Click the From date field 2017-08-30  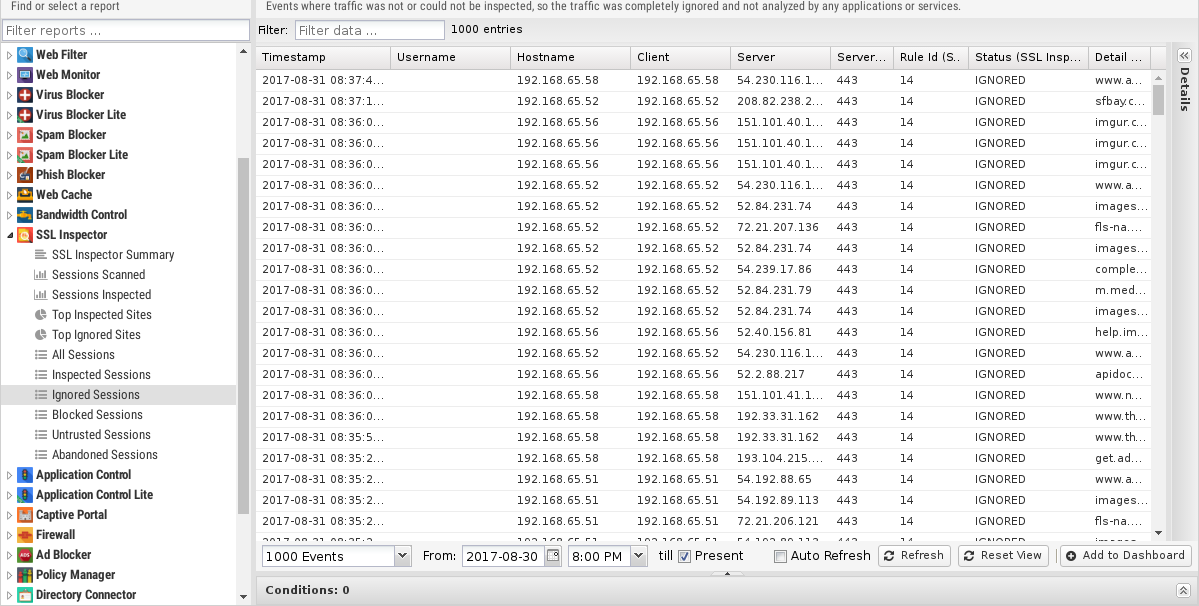503,556
